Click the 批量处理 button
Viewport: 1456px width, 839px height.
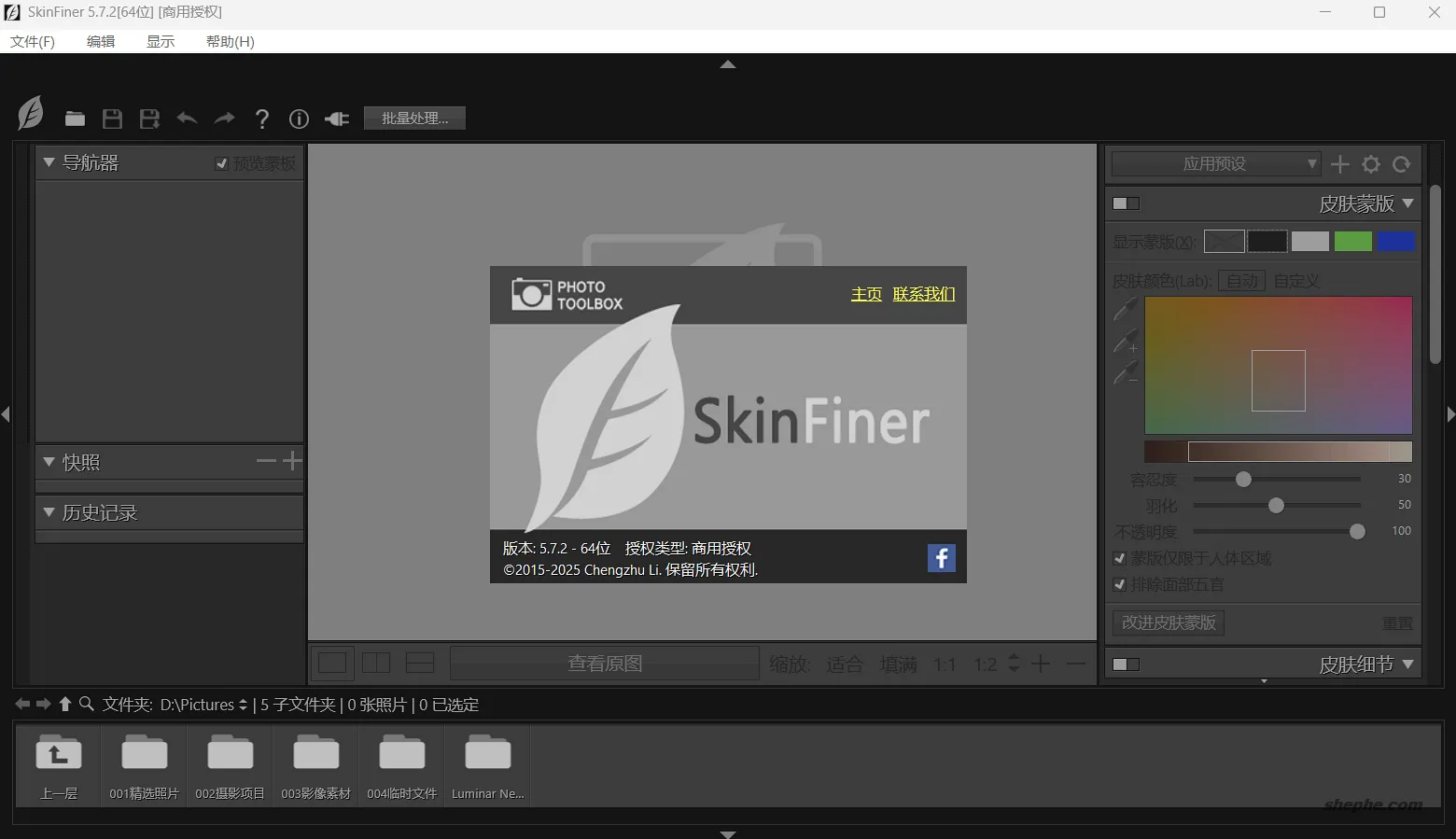414,118
